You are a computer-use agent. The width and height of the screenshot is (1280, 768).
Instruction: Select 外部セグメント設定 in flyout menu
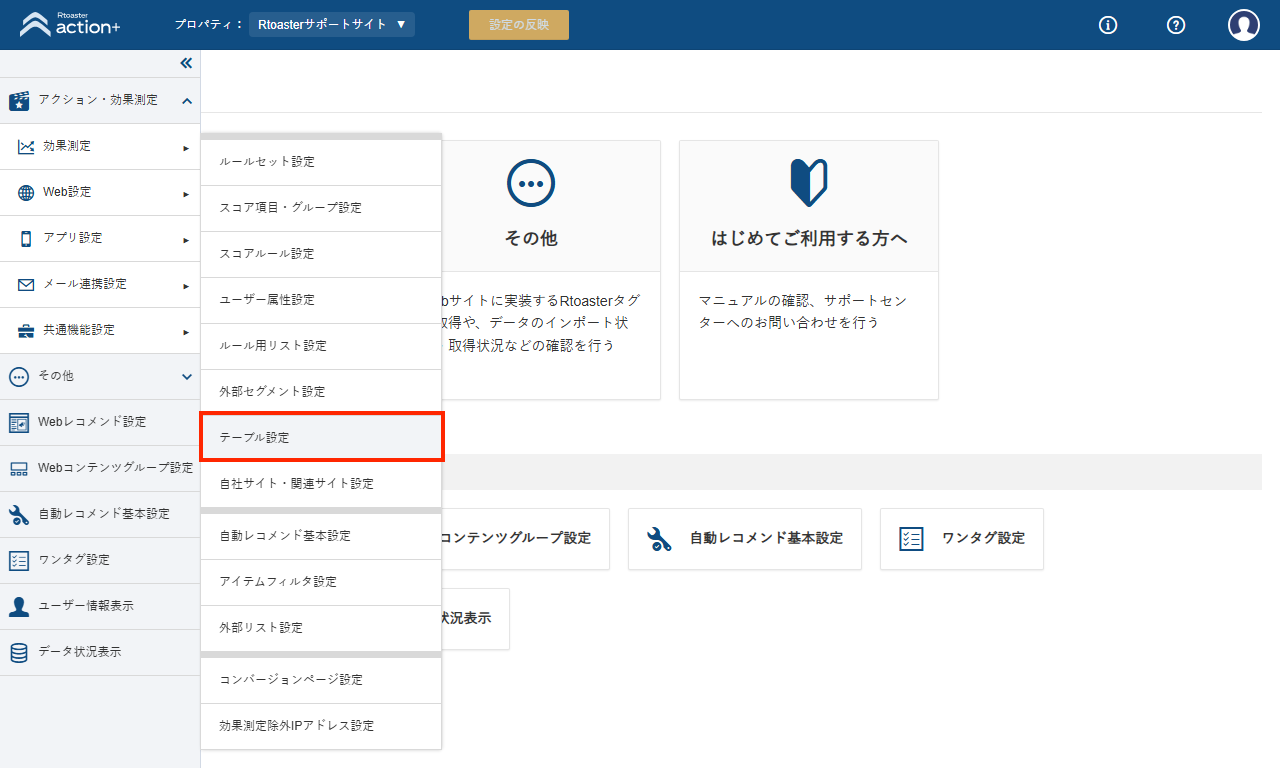pos(321,392)
